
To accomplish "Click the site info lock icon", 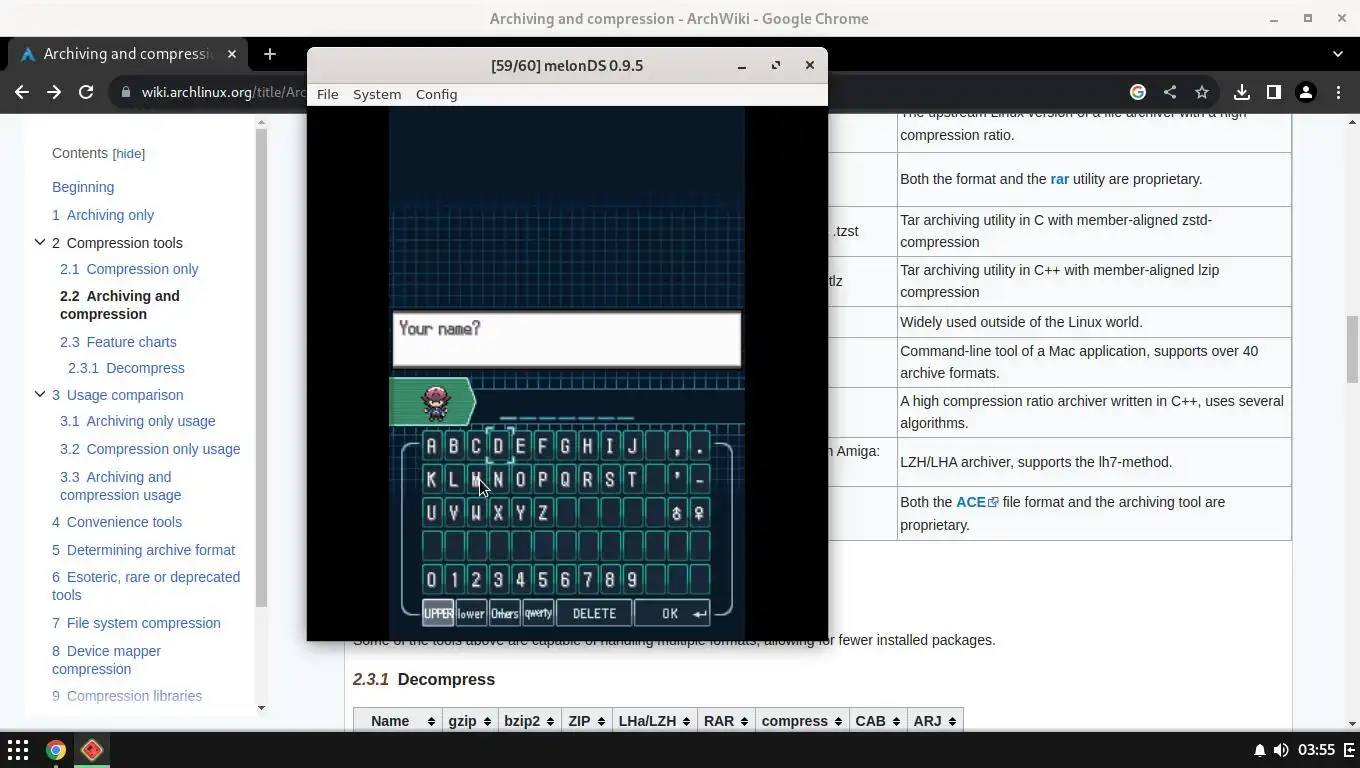I will point(126,92).
